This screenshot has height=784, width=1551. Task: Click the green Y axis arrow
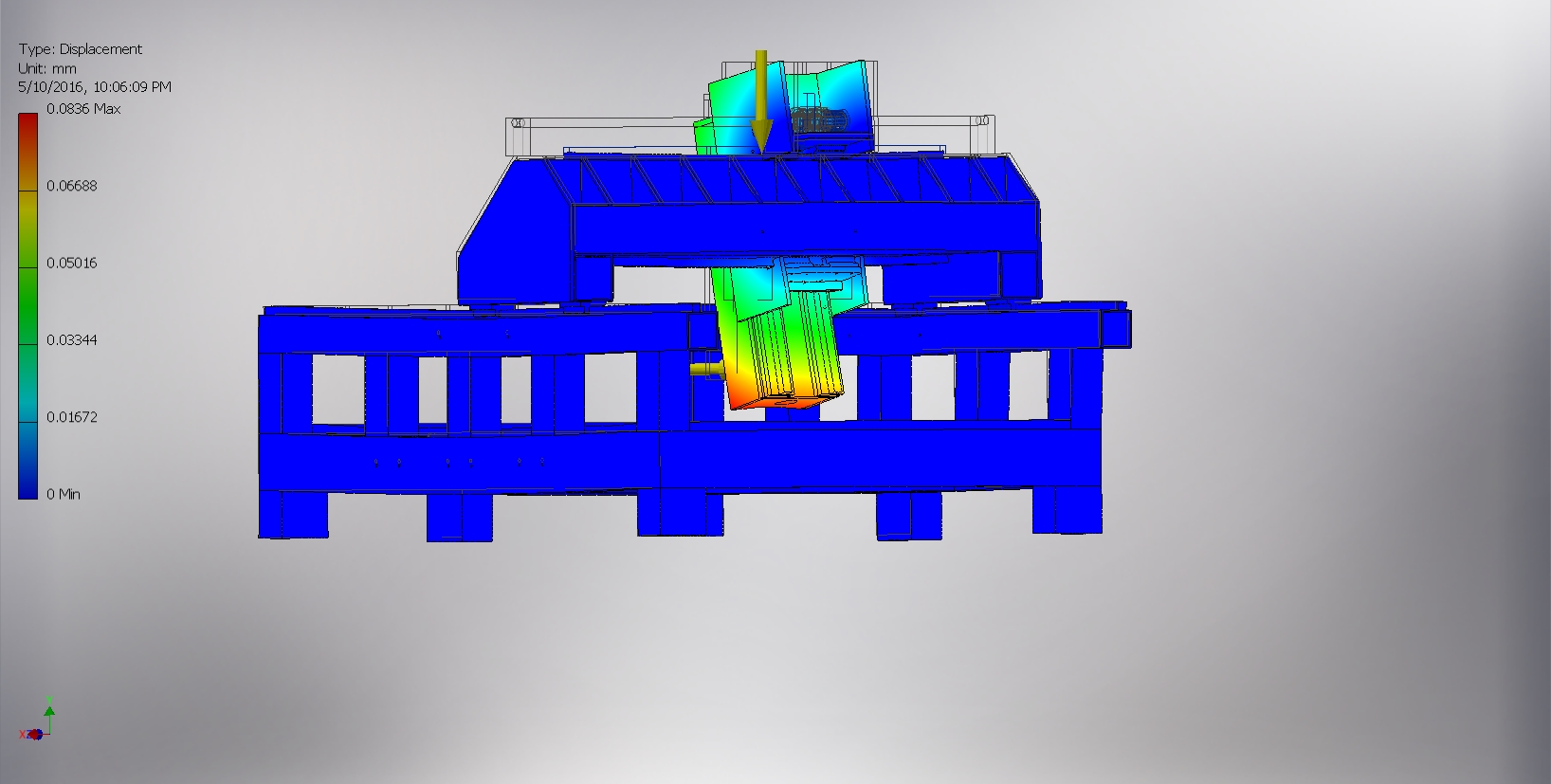coord(49,712)
